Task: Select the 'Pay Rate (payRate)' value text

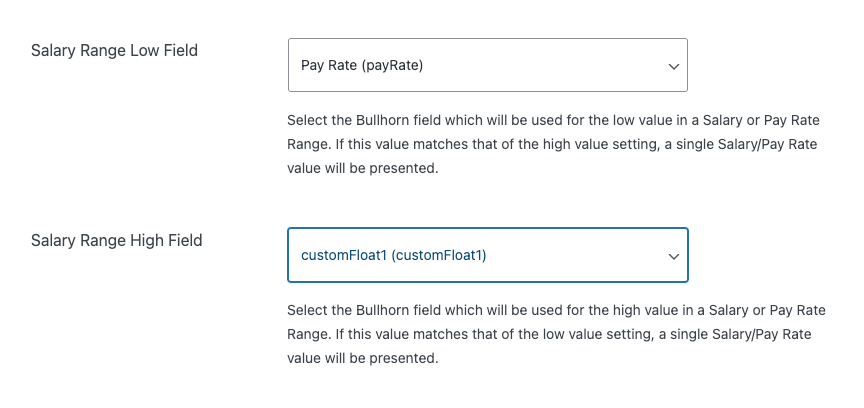Action: (x=362, y=66)
